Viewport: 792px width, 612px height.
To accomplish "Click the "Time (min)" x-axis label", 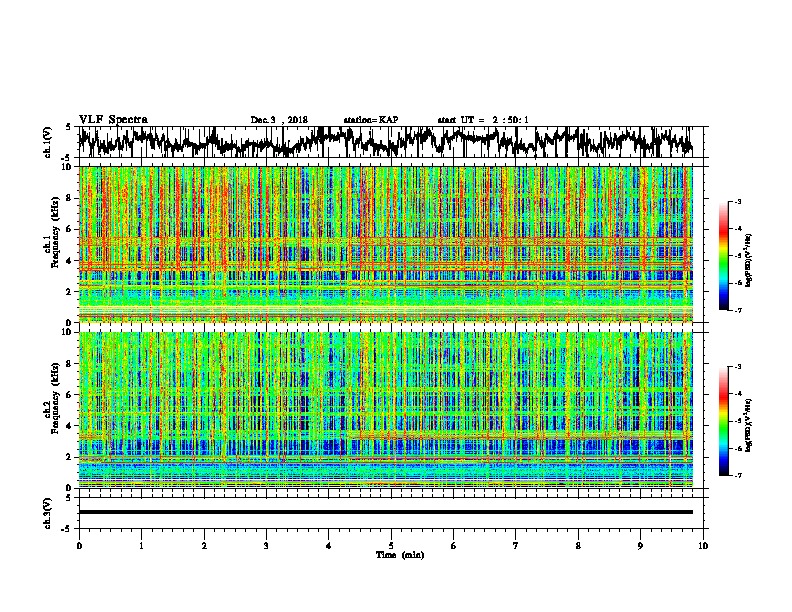I will click(x=400, y=555).
